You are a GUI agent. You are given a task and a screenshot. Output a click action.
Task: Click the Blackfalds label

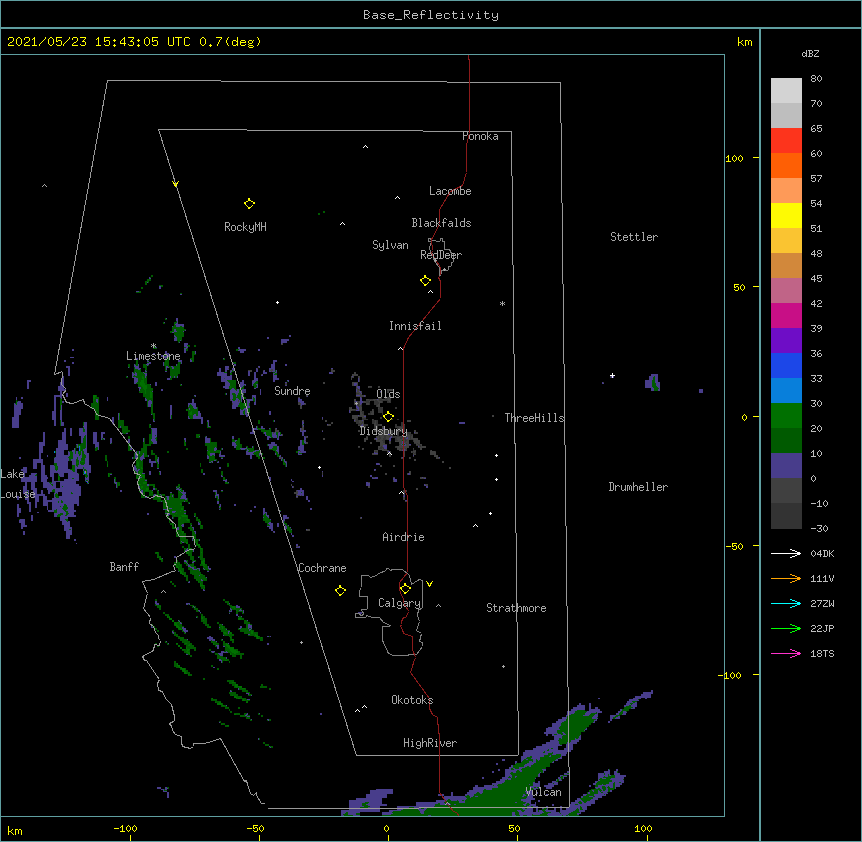click(441, 223)
